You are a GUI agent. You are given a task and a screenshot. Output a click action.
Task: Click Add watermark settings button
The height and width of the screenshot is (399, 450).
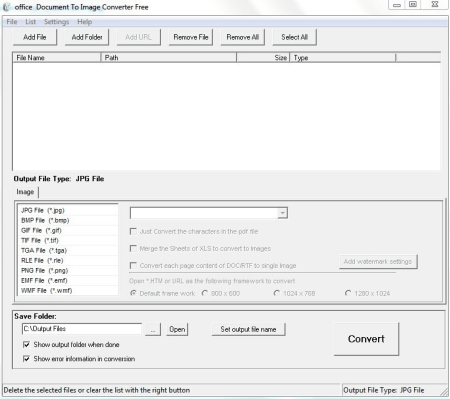[x=378, y=262]
